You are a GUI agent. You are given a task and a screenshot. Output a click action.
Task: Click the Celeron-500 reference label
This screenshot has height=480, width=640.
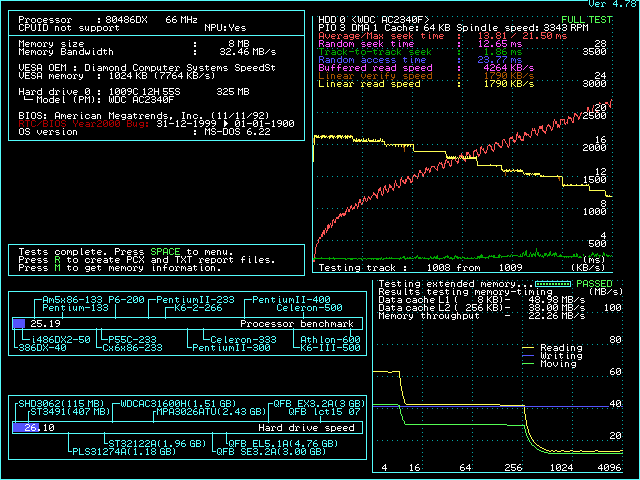pyautogui.click(x=309, y=308)
